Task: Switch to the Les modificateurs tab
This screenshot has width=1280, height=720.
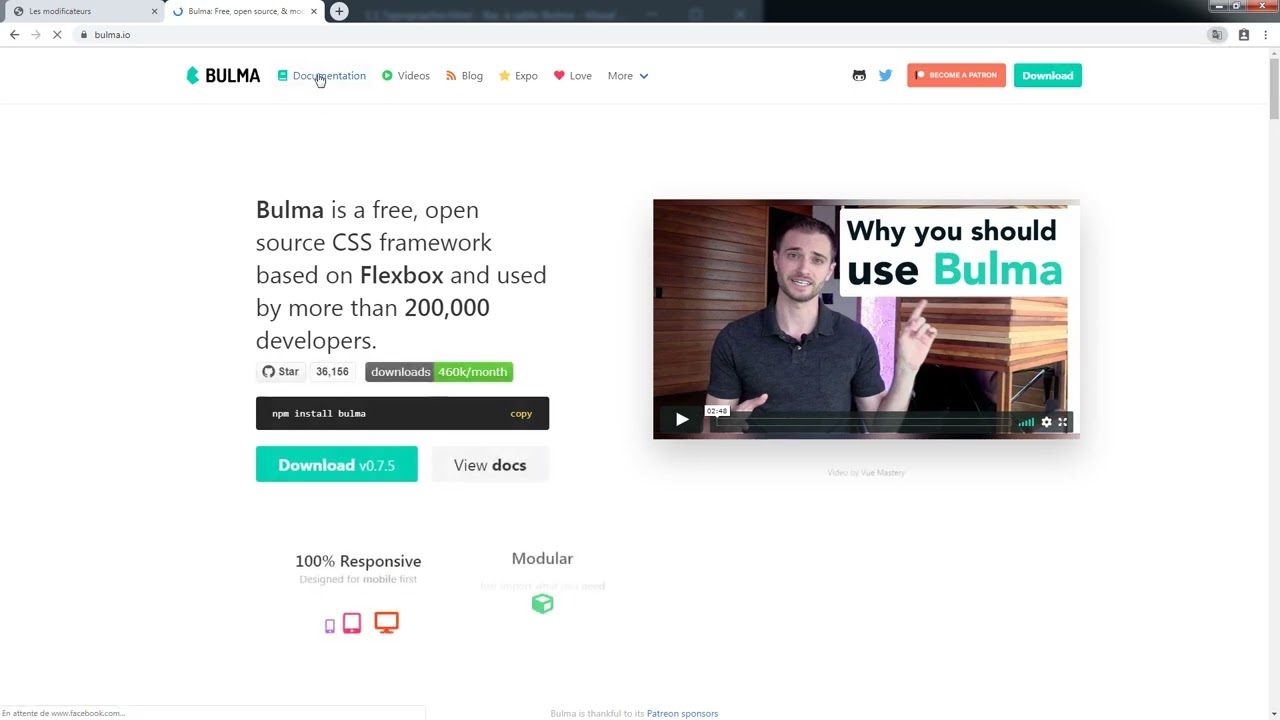Action: coord(84,11)
